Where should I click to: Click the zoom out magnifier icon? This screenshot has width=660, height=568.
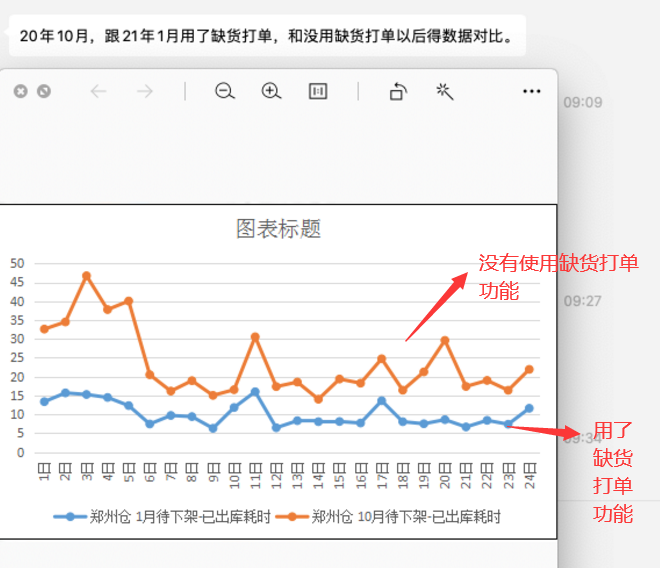225,91
